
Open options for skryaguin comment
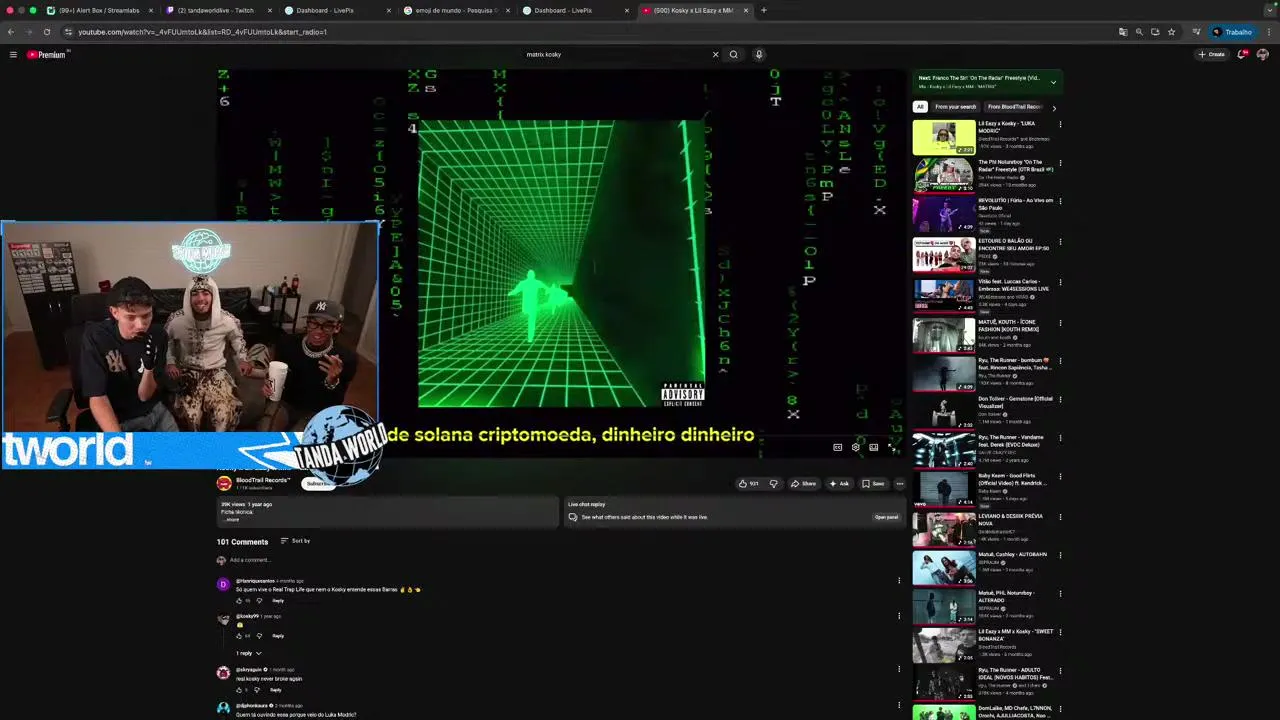coord(899,669)
